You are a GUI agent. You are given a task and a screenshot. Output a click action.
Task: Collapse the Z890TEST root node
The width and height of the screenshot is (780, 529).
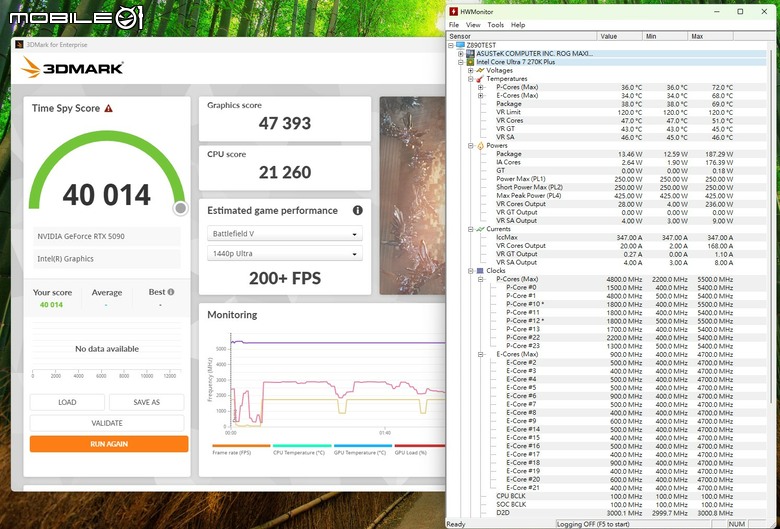point(451,45)
